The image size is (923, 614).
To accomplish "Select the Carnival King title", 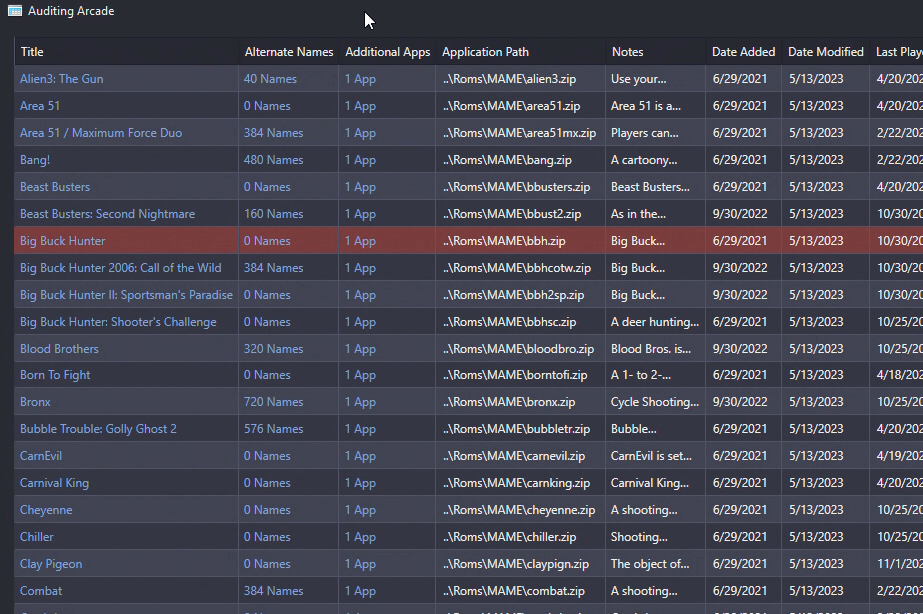I will (x=55, y=483).
